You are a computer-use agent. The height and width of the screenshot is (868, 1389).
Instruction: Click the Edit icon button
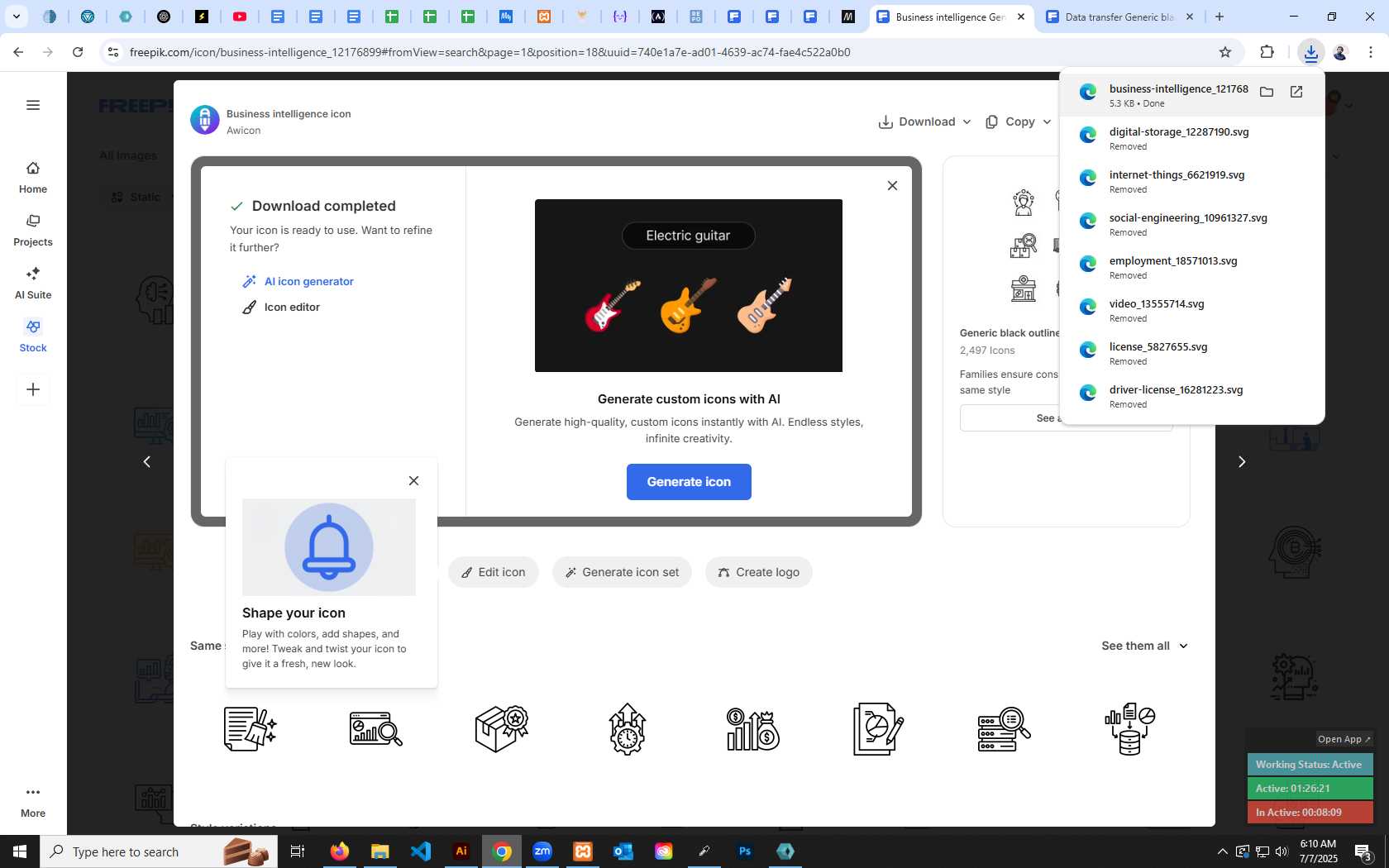(x=494, y=572)
